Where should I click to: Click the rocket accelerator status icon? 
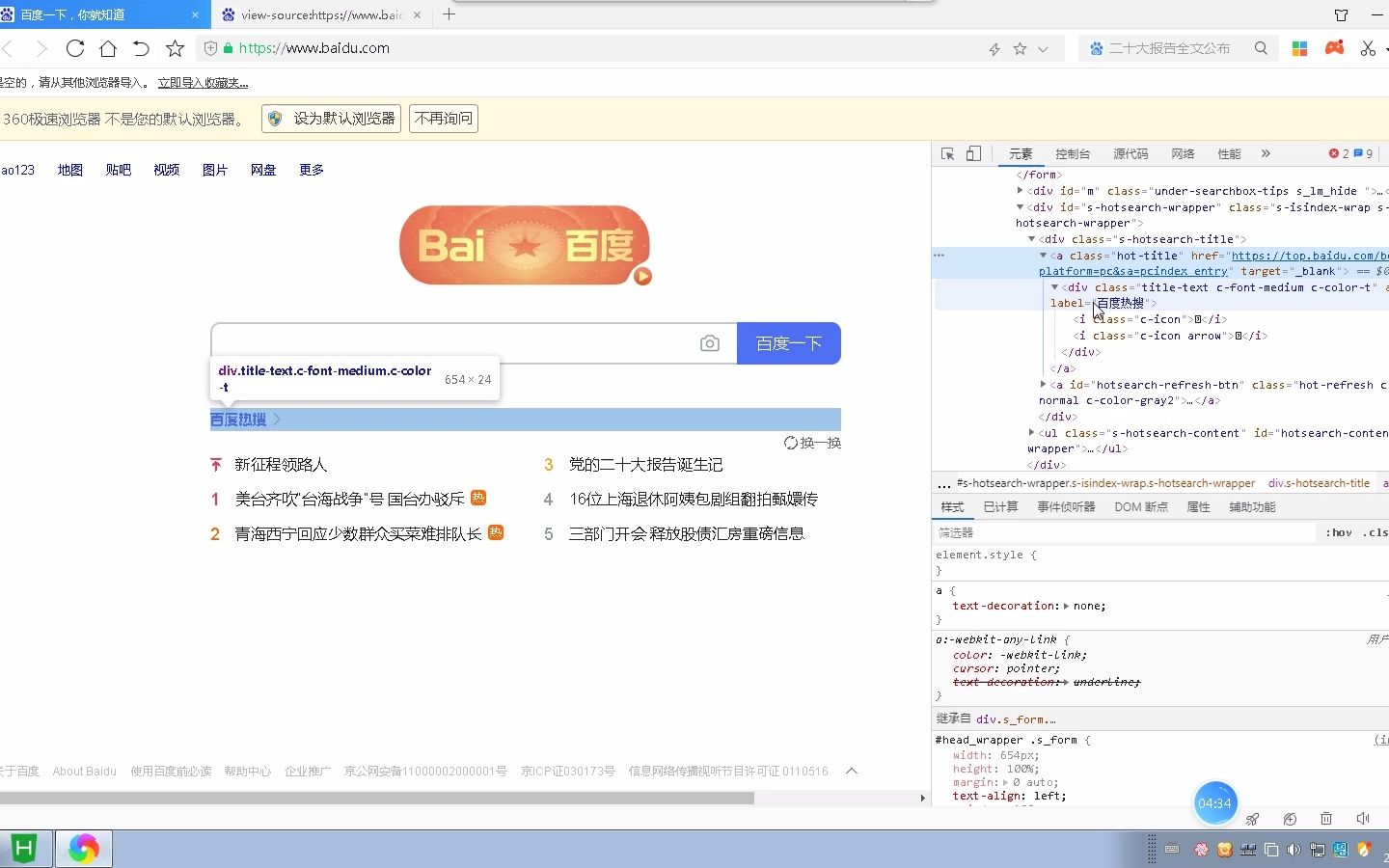tap(1252, 819)
